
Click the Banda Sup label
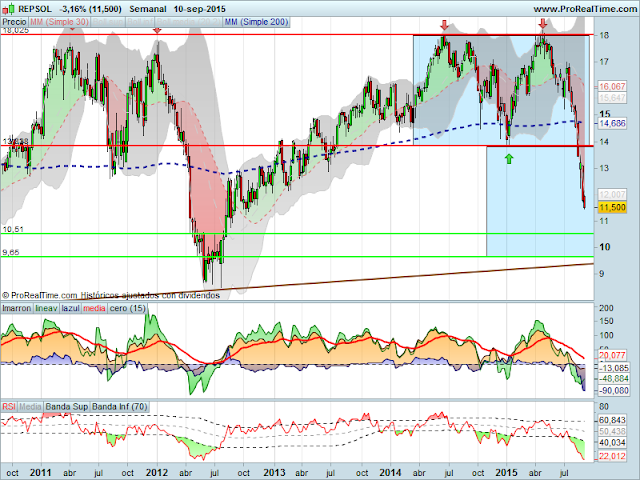click(67, 407)
